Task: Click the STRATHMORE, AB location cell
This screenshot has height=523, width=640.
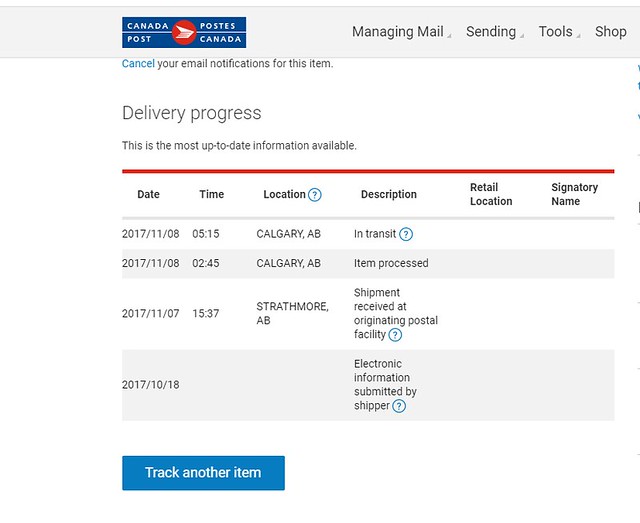Action: pos(292,313)
